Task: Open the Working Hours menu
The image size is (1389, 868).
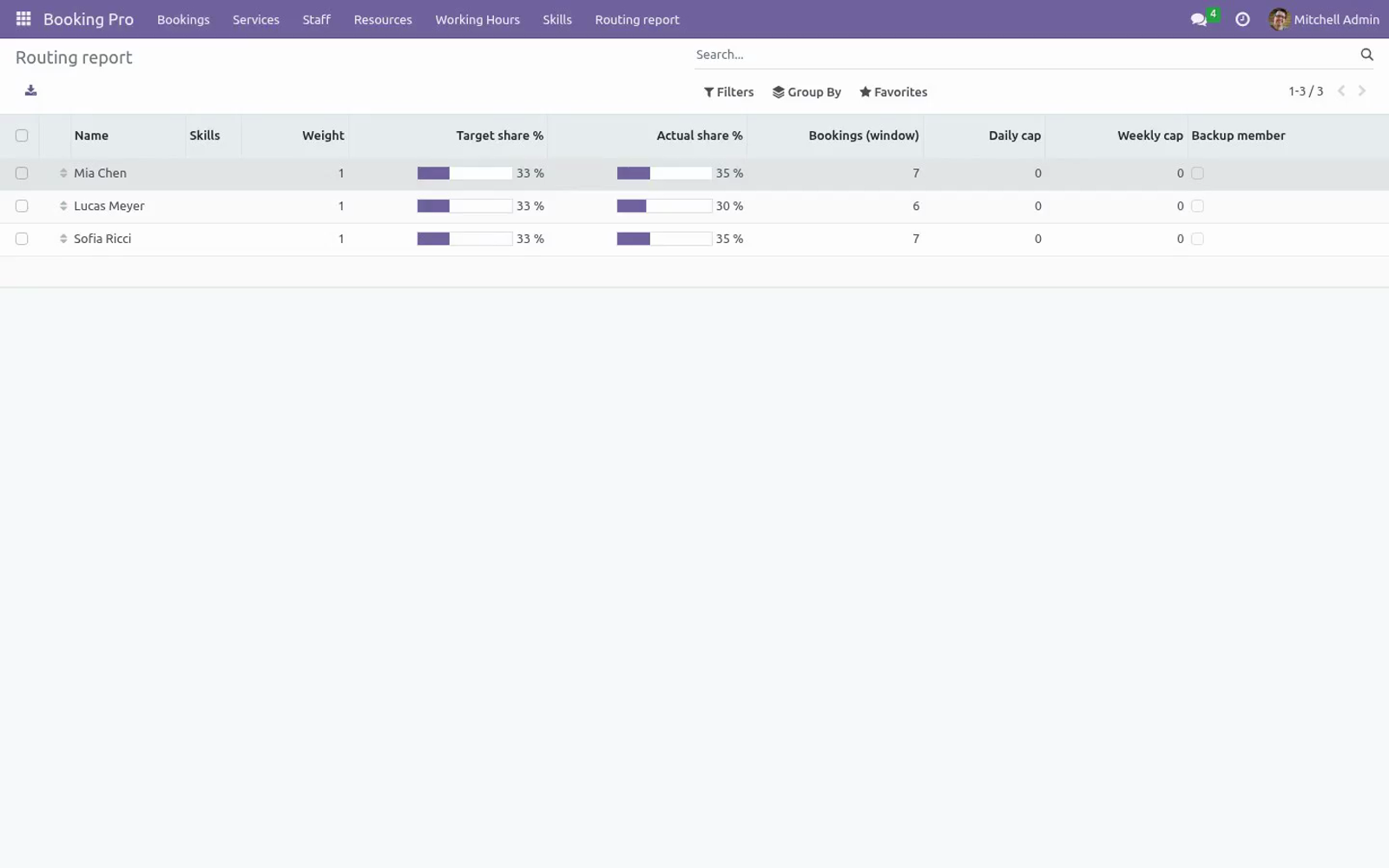Action: pos(477,19)
